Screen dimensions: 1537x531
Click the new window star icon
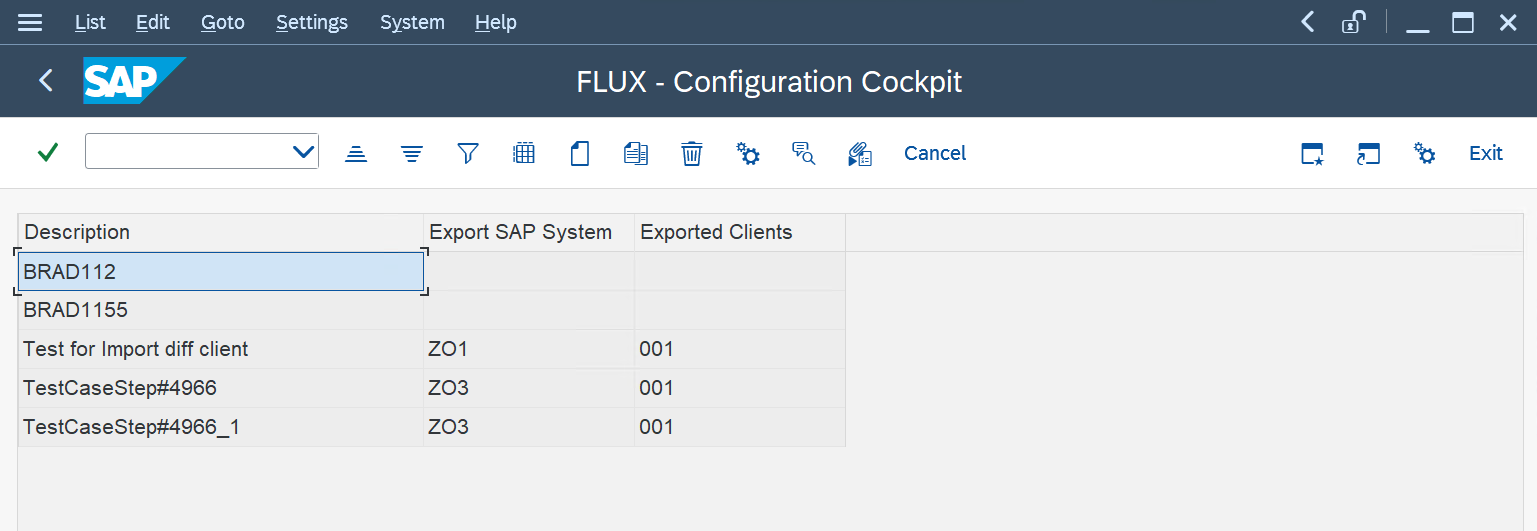pos(1312,153)
